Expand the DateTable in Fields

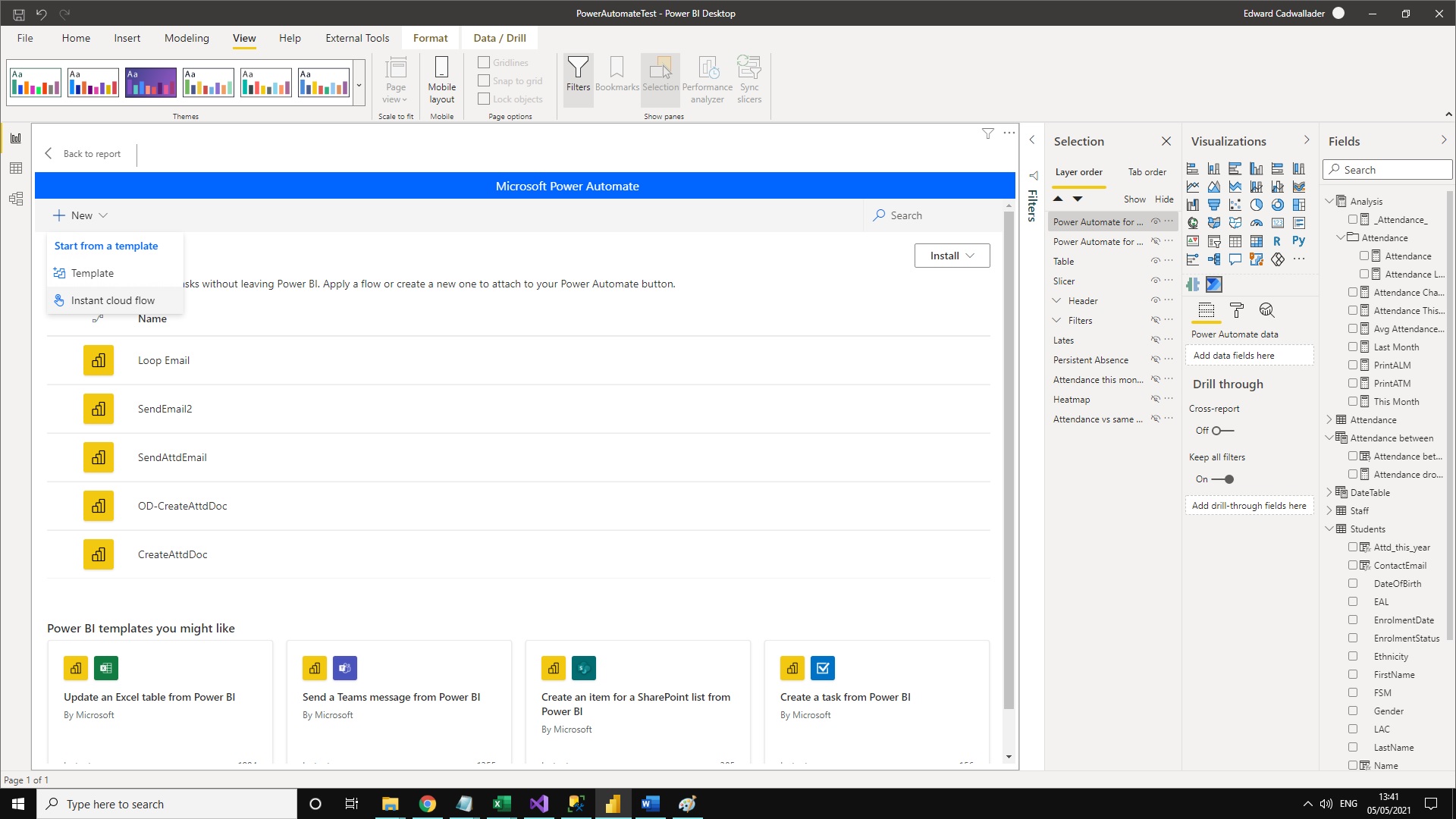(1329, 492)
